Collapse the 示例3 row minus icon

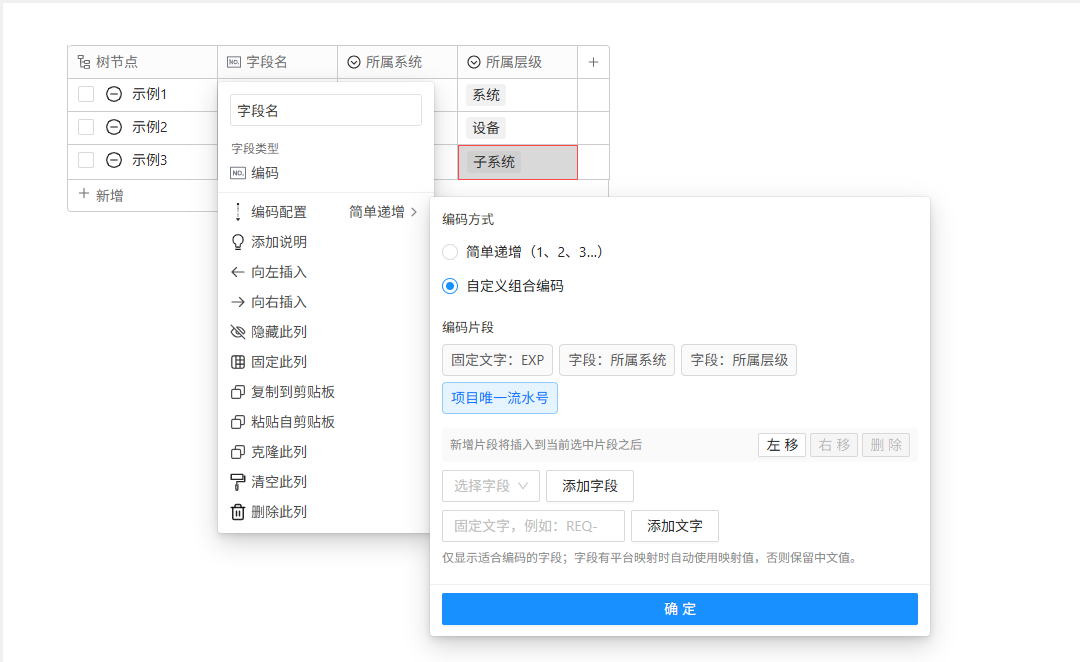pyautogui.click(x=114, y=160)
